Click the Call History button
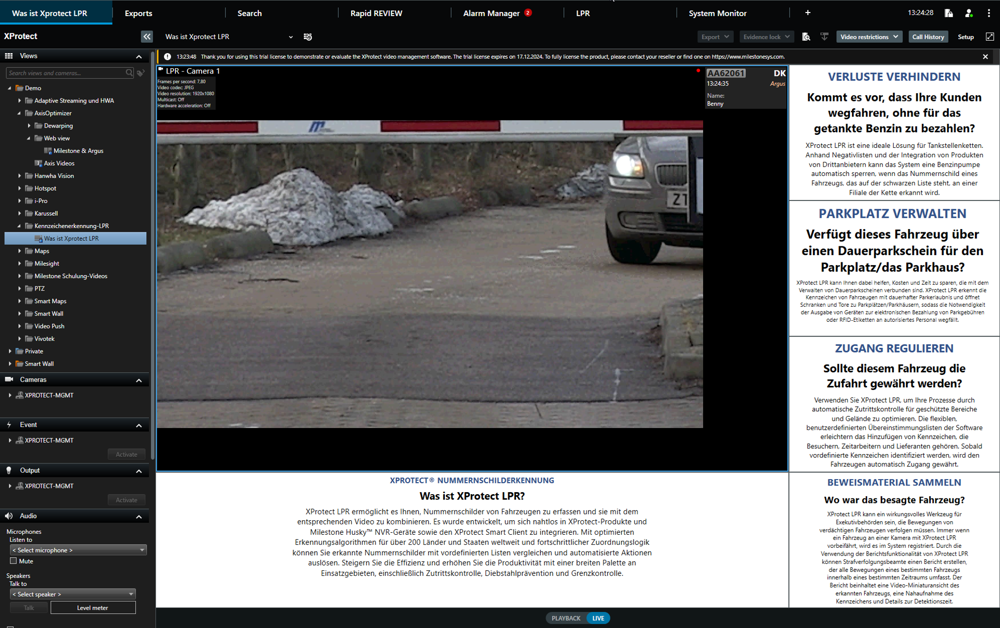The width and height of the screenshot is (1000, 628). point(928,37)
